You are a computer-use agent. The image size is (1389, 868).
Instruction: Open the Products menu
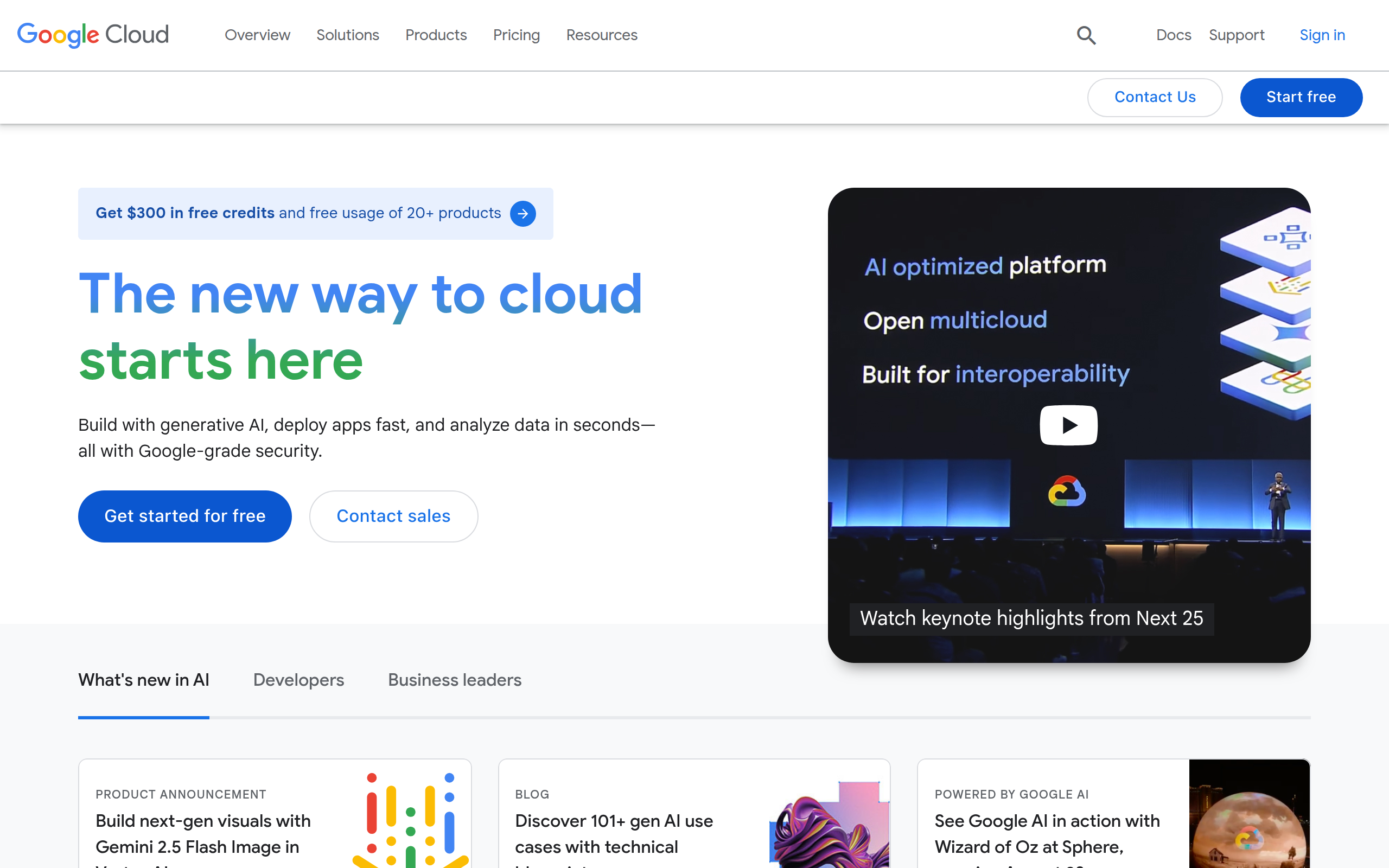[436, 35]
